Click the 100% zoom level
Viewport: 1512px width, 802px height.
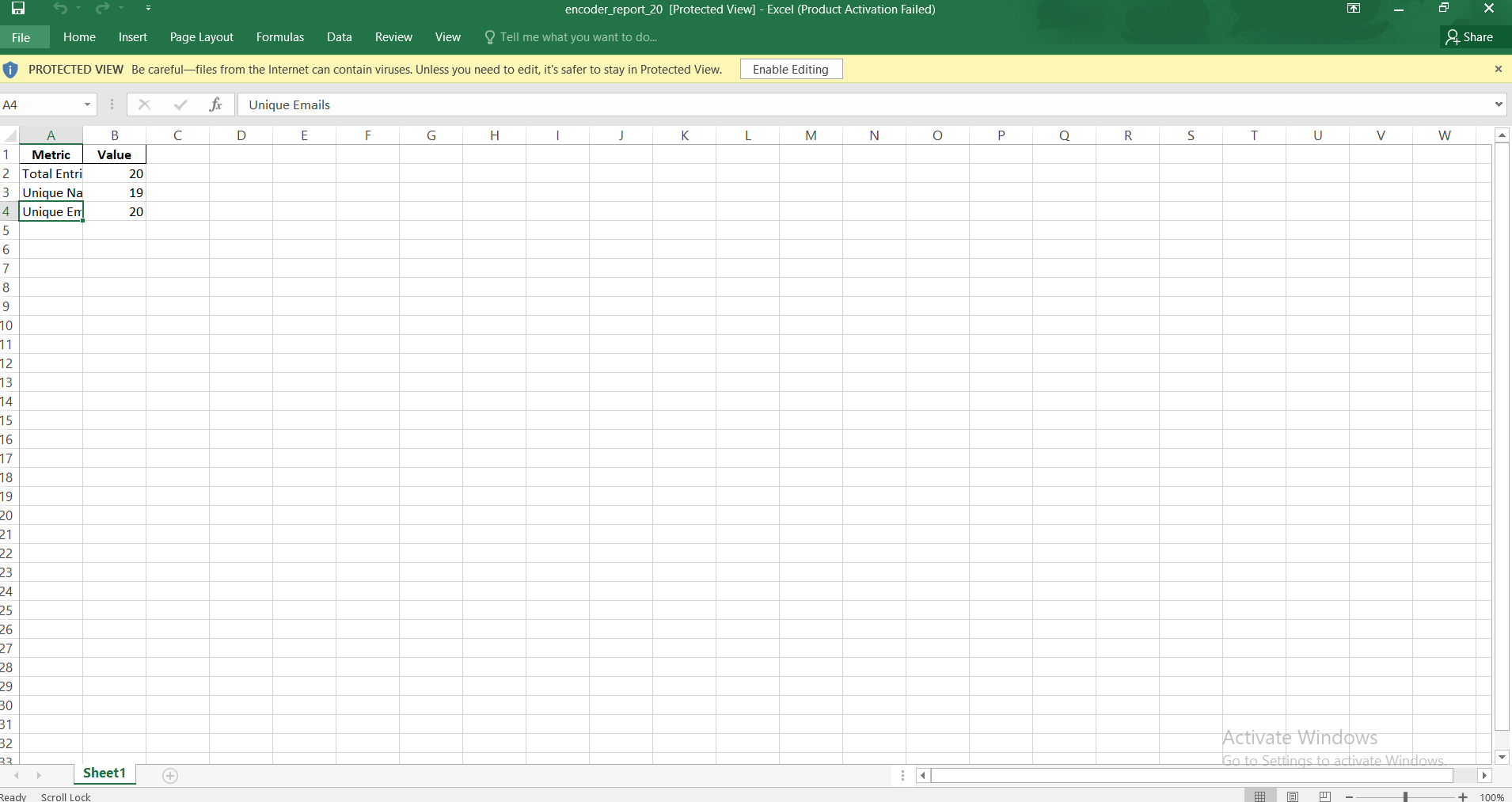click(x=1492, y=796)
